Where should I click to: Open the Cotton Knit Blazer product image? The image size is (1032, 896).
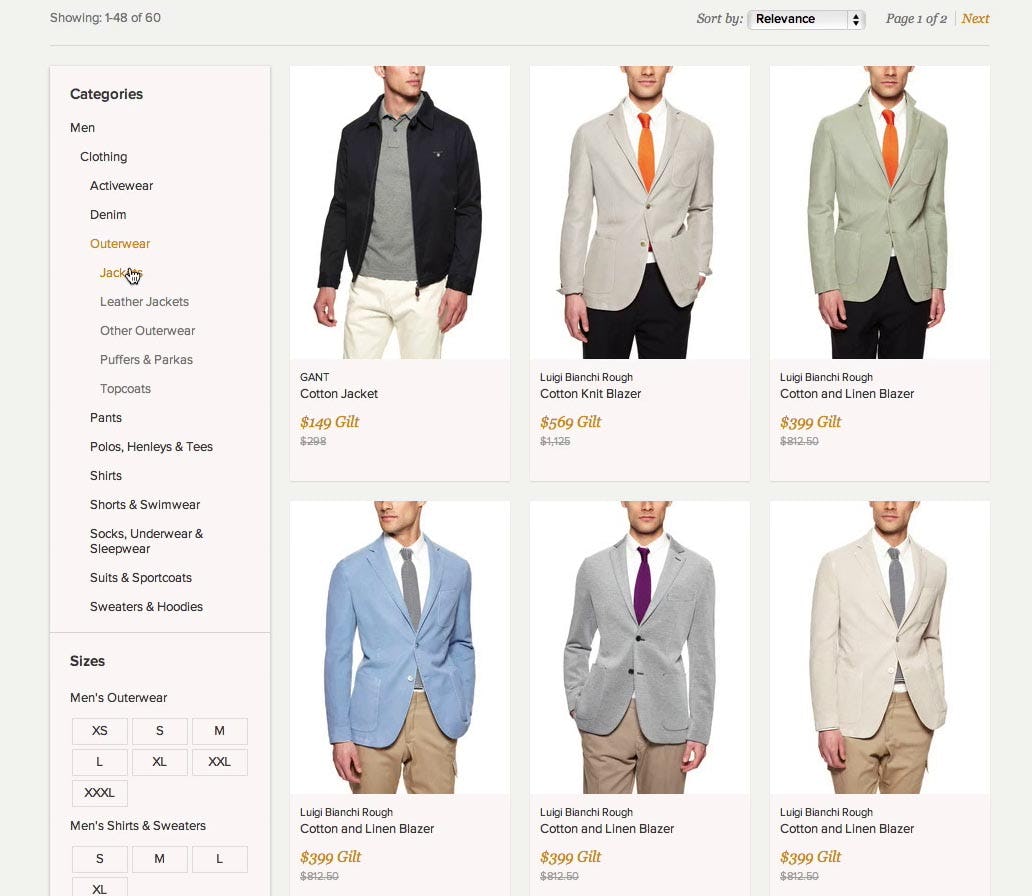tap(640, 212)
